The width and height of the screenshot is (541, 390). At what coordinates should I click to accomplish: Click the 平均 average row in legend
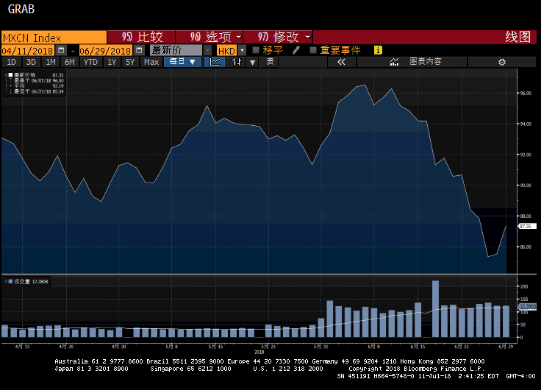36,86
